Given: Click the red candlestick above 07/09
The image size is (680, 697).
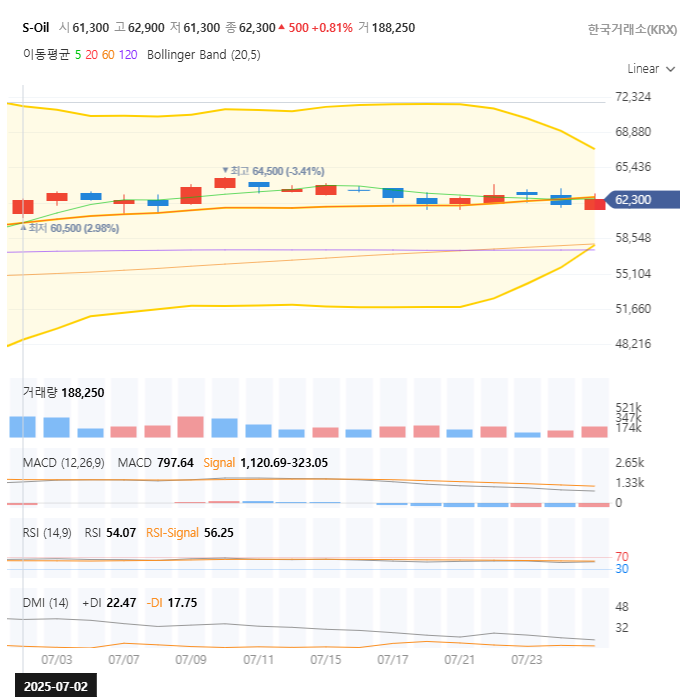Looking at the screenshot, I should pyautogui.click(x=191, y=195).
